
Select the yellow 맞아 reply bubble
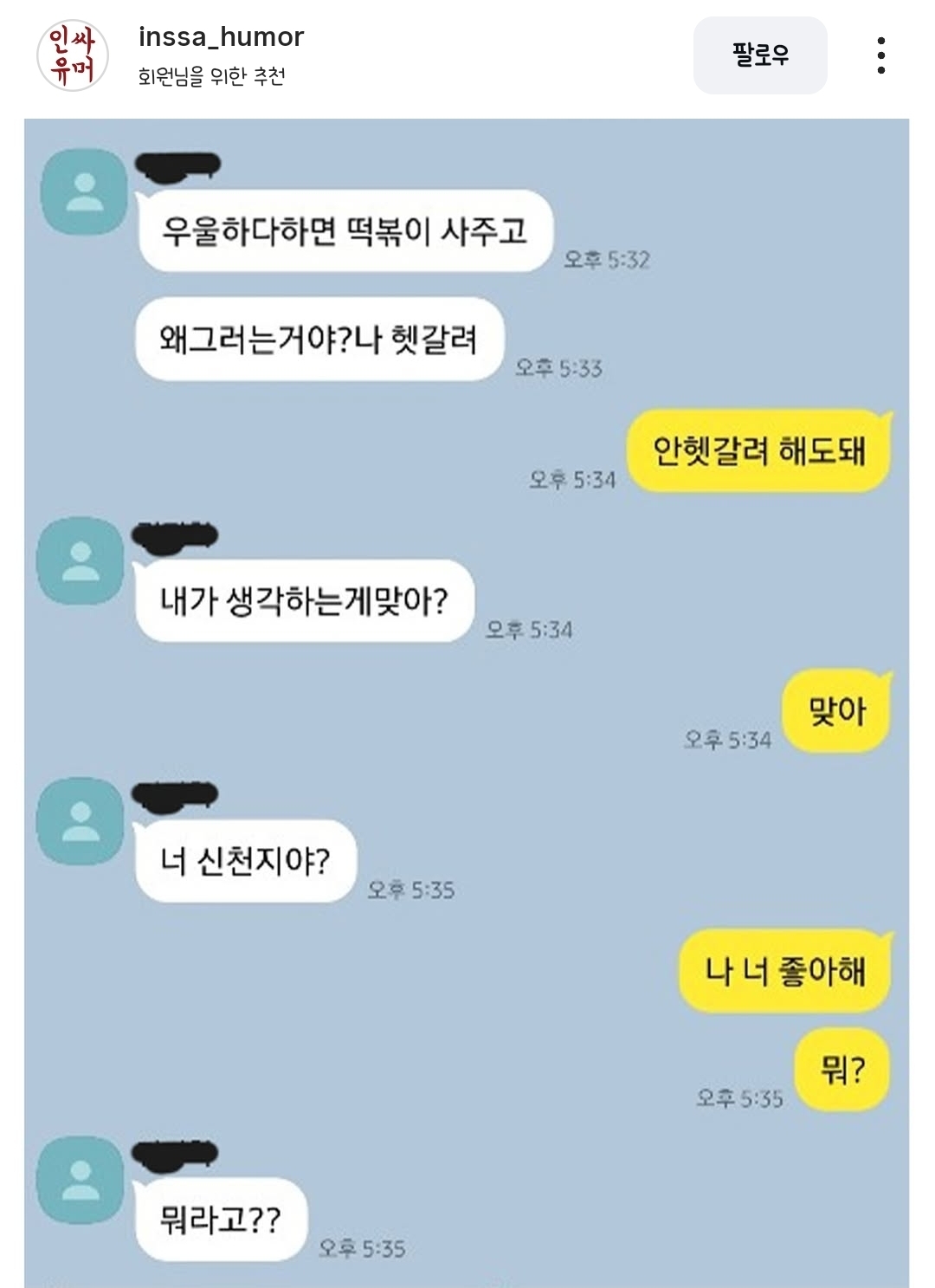837,711
